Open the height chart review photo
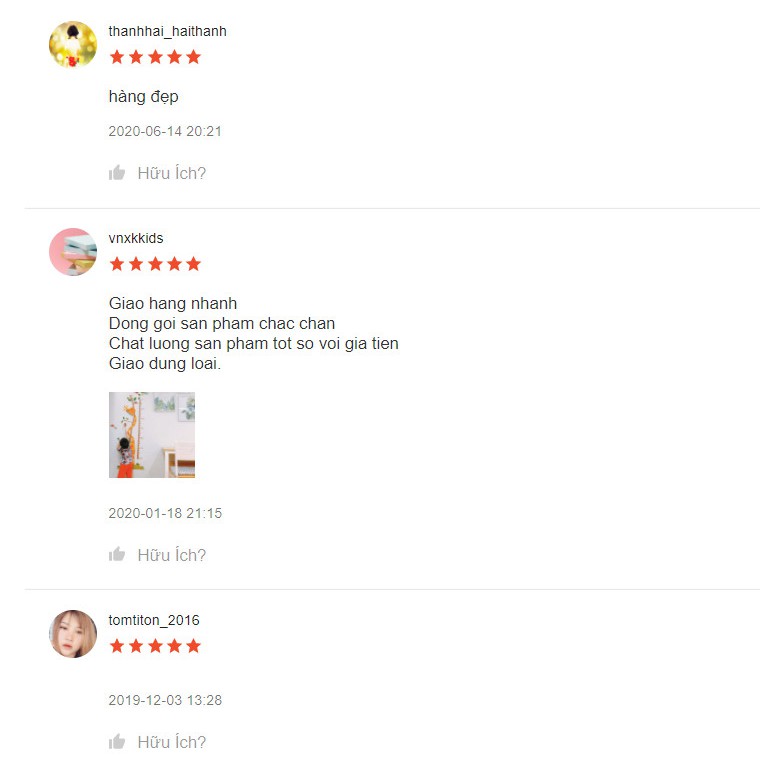The width and height of the screenshot is (760, 760). click(152, 435)
